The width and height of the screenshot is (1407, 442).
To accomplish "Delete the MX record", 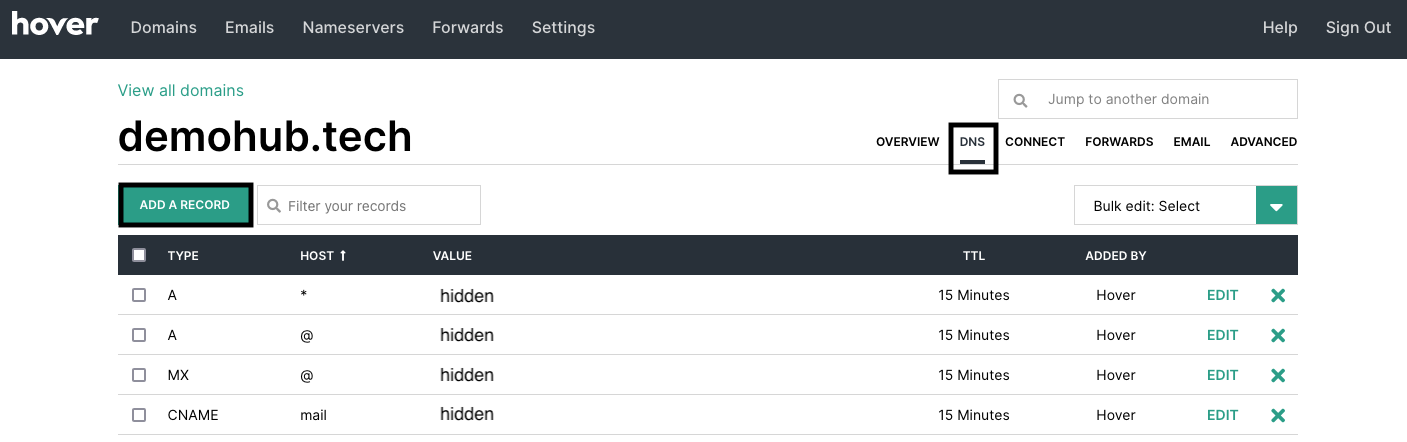I will (1277, 376).
